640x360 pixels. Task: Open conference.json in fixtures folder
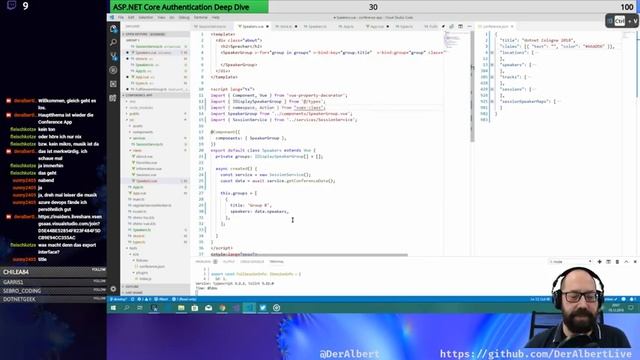152,267
